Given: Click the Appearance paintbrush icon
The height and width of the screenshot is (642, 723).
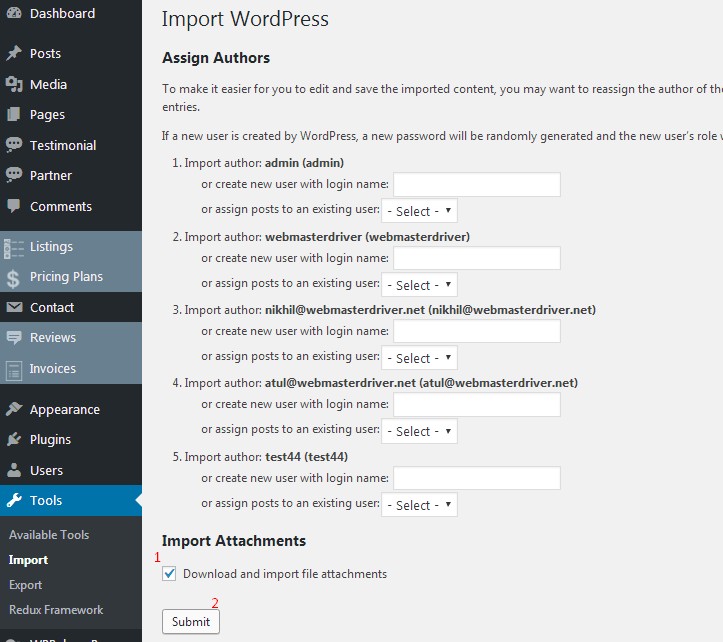Looking at the screenshot, I should [14, 409].
